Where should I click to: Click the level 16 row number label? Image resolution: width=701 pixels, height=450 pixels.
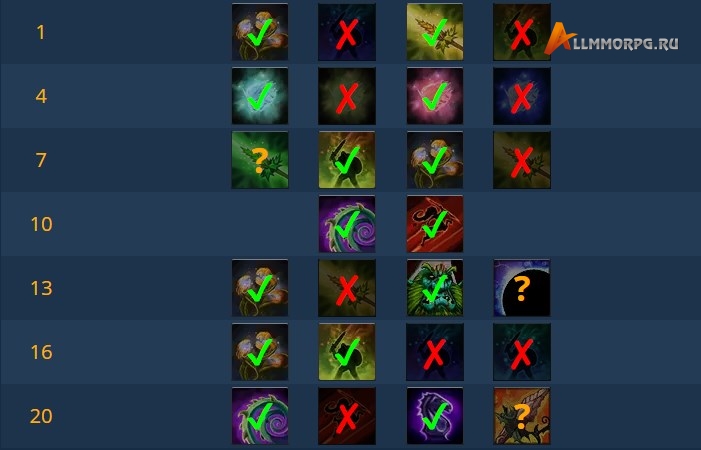pos(41,352)
